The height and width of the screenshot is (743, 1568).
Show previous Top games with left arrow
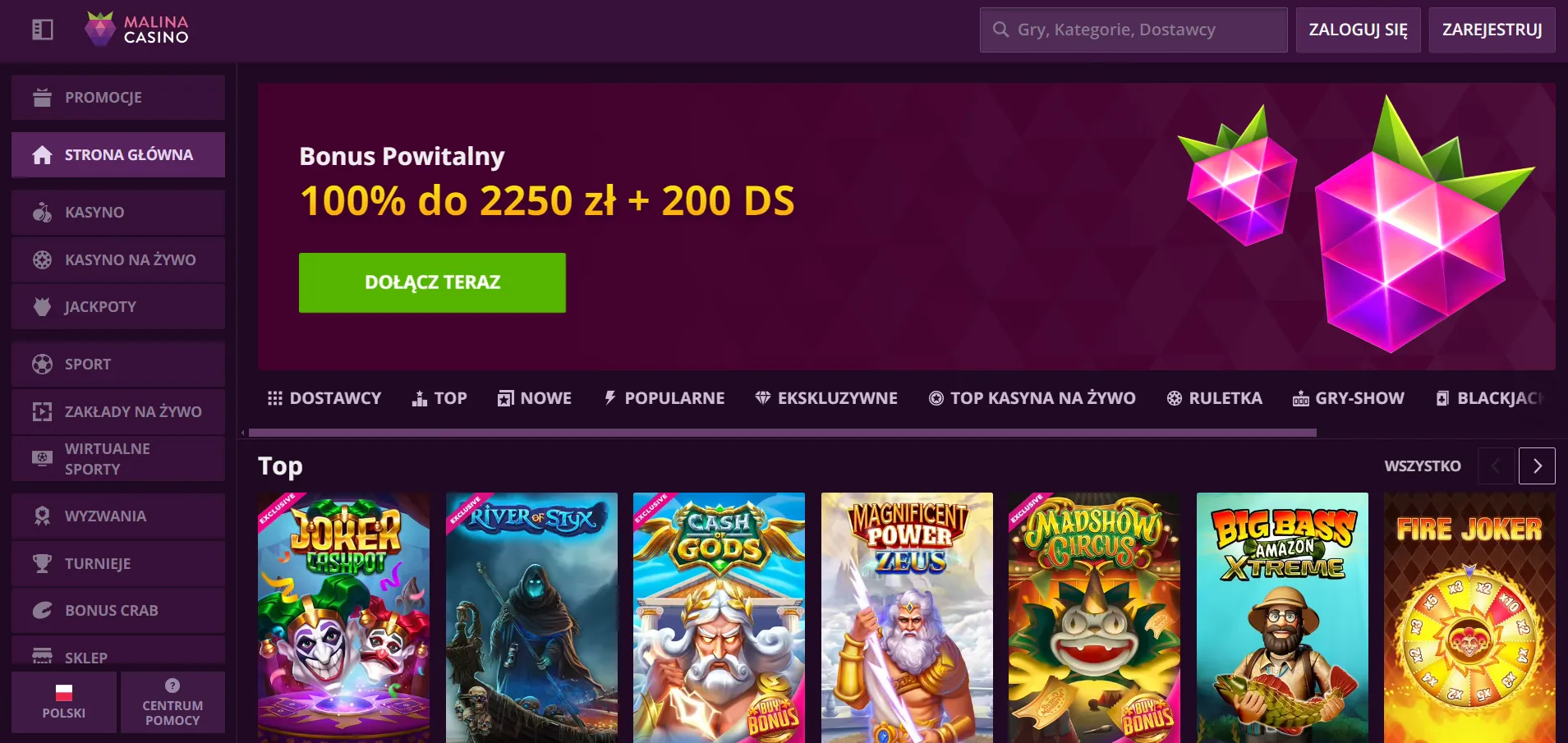click(x=1496, y=466)
